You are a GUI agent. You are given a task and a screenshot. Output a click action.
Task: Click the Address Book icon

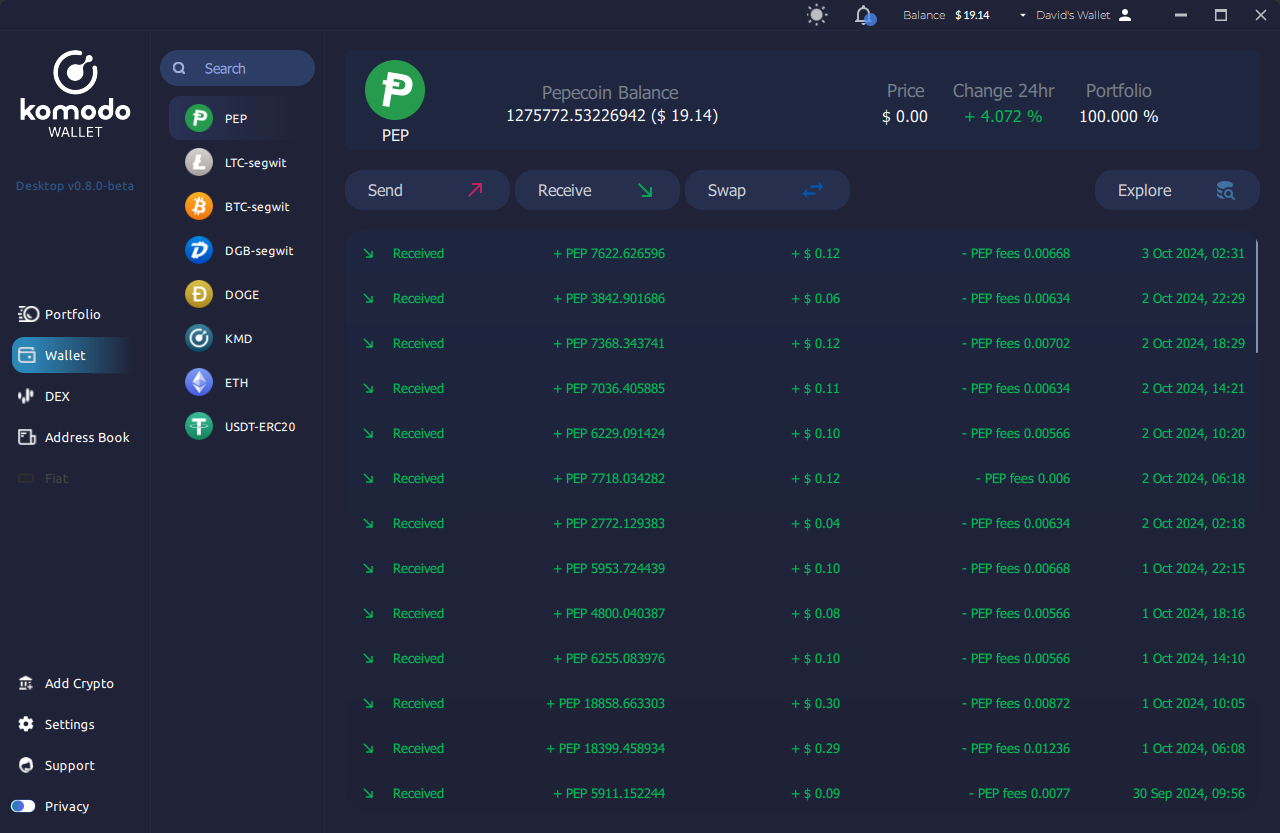(x=27, y=437)
